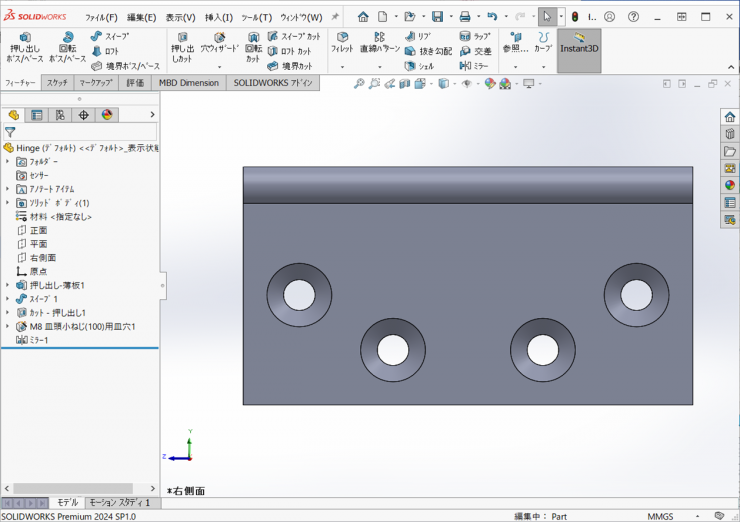Image resolution: width=740 pixels, height=522 pixels.
Task: Select the 回転ボス/ベース revolve tool
Action: click(67, 45)
